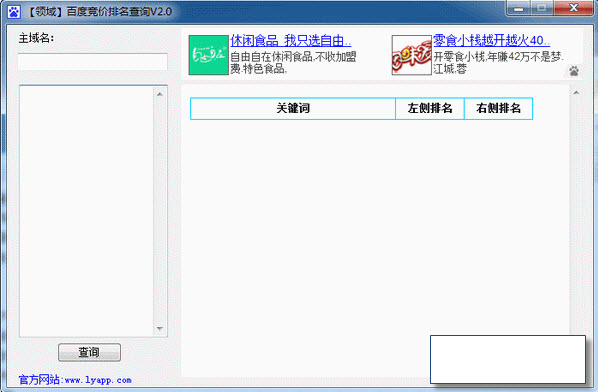Select the 关键词 column header
The height and width of the screenshot is (392, 598).
293,108
